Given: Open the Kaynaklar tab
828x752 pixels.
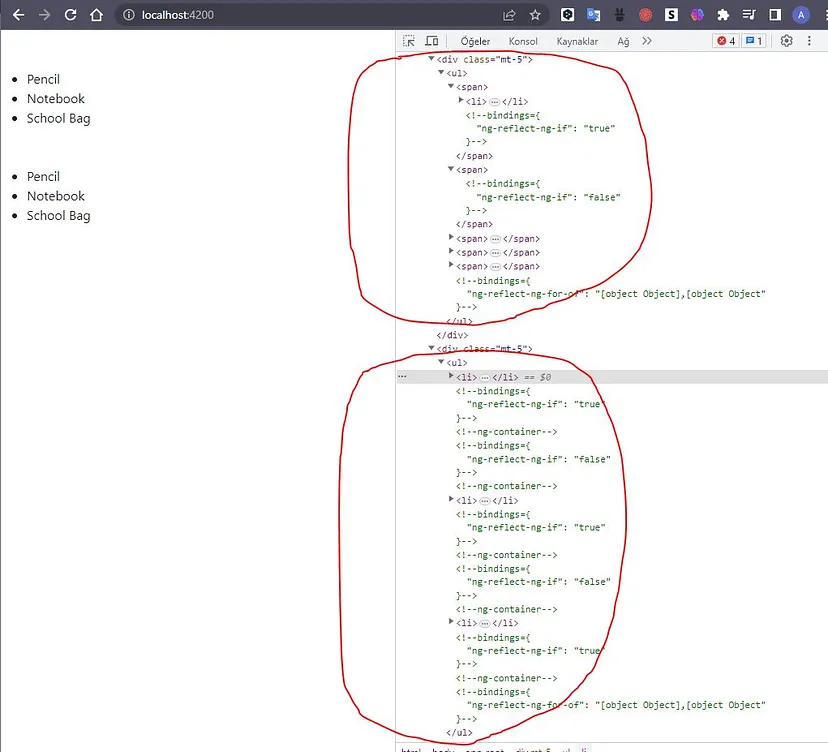Looking at the screenshot, I should click(577, 41).
